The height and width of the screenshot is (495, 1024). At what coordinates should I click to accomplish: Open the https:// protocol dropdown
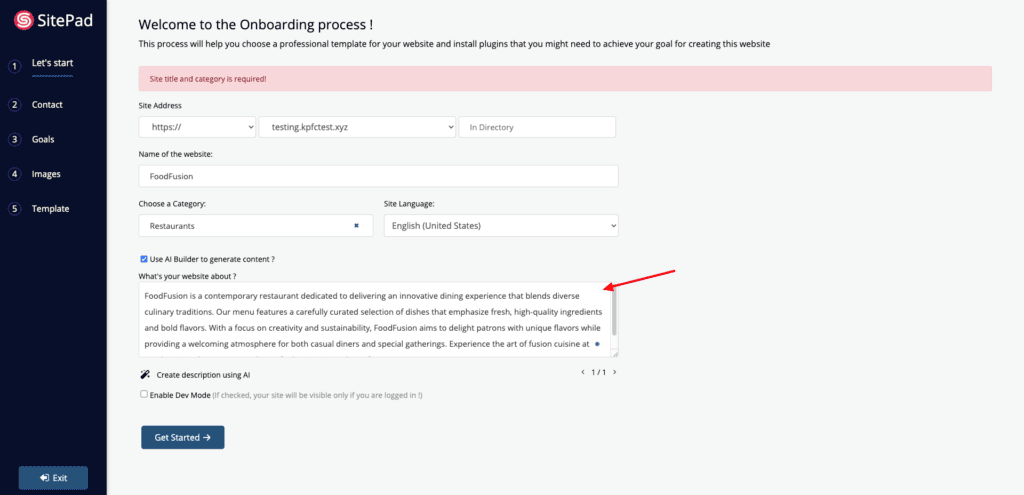197,127
